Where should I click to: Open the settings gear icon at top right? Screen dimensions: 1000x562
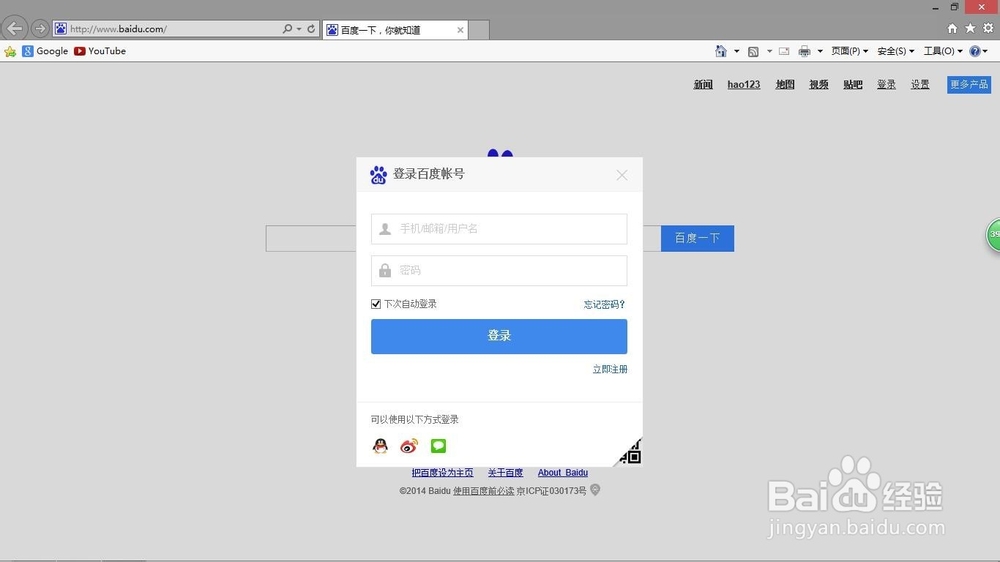tap(988, 28)
